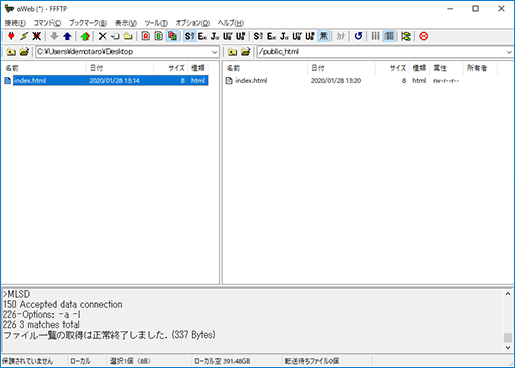This screenshot has width=515, height=368.
Task: Open the オプション(O) menu
Action: (193, 23)
